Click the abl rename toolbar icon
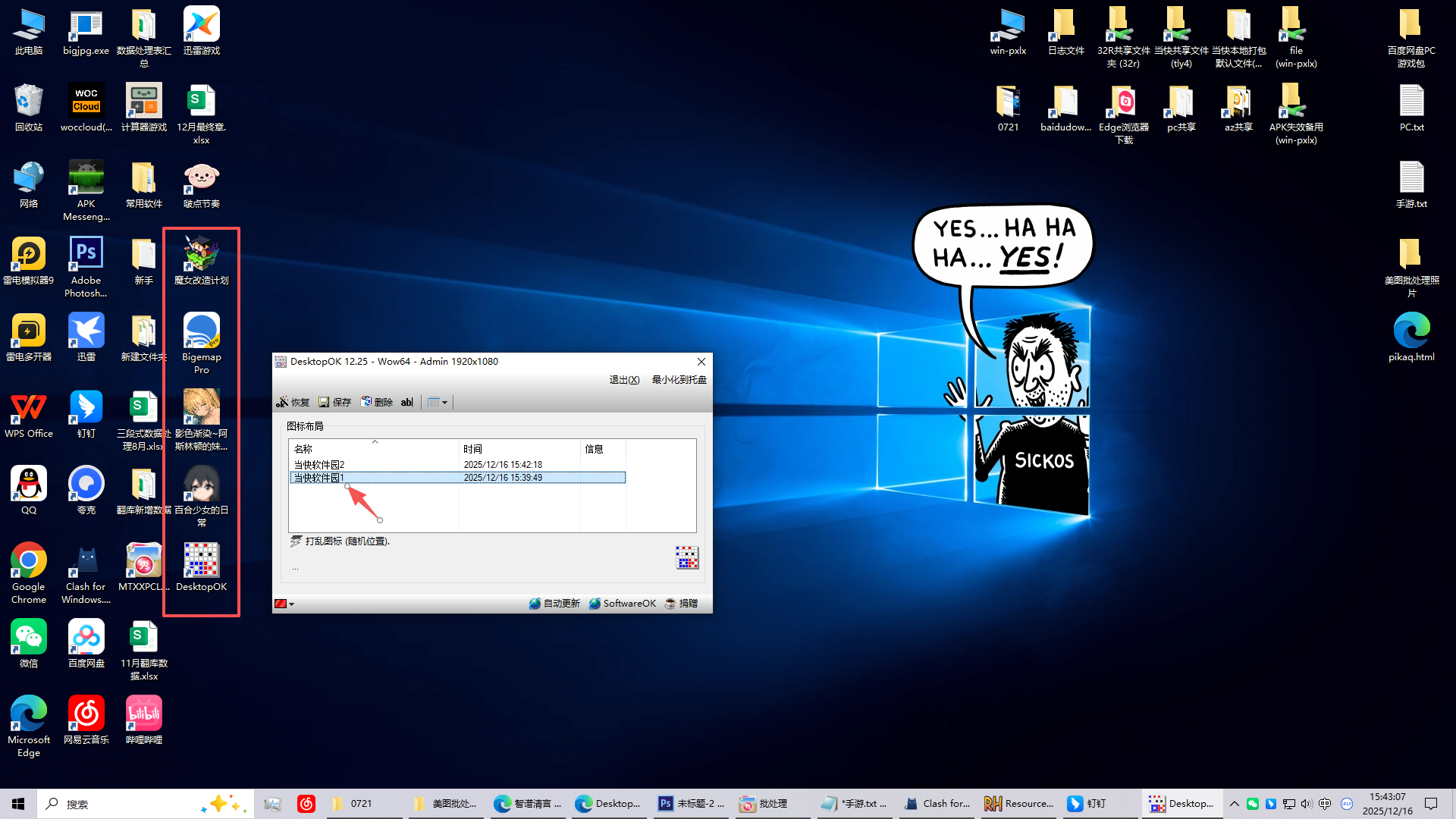Viewport: 1456px width, 819px height. click(x=407, y=402)
